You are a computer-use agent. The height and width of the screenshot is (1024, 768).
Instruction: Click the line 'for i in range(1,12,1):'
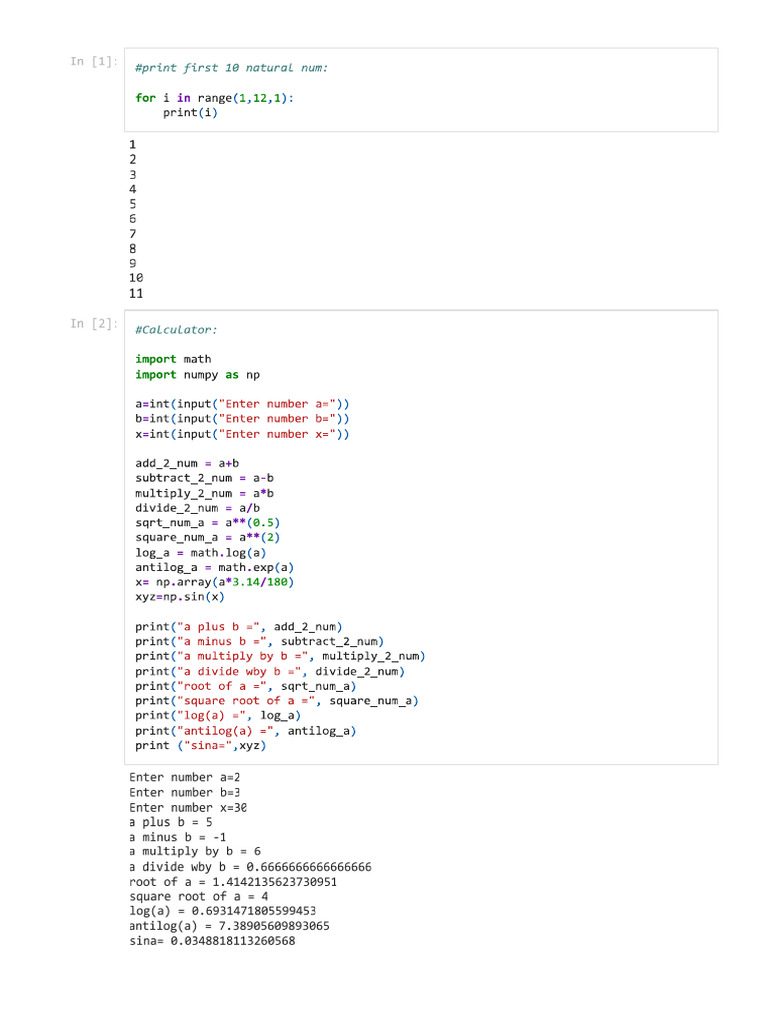tap(214, 98)
